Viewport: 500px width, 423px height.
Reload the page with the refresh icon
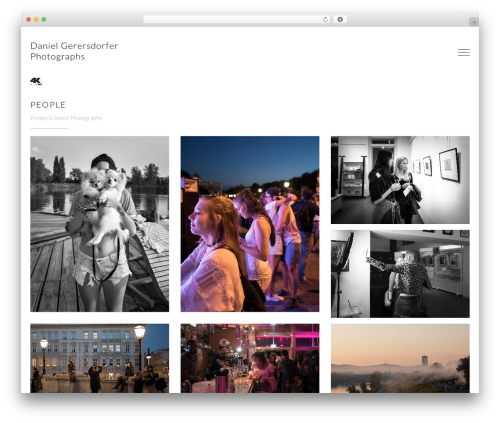325,20
